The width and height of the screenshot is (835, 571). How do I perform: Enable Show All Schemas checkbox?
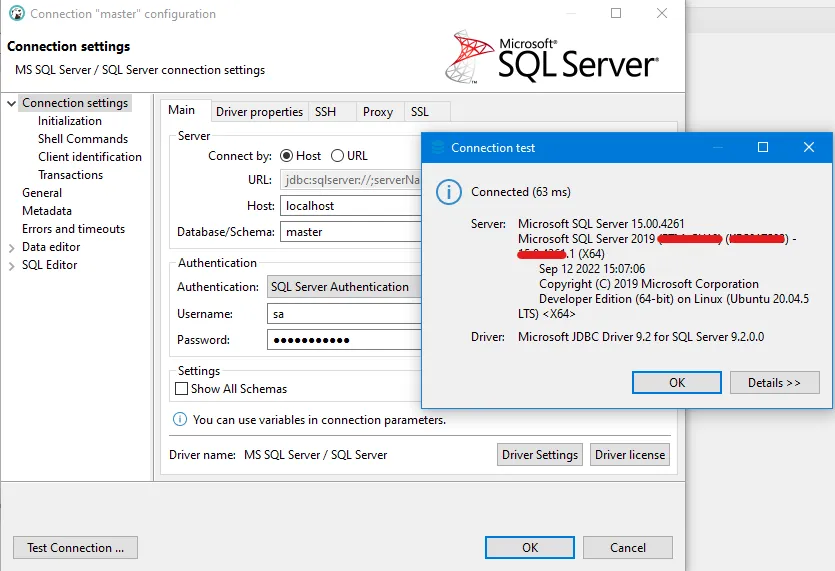pos(181,388)
